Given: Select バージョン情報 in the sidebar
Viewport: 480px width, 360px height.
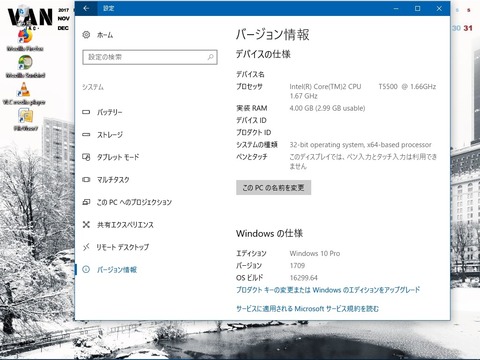Looking at the screenshot, I should click(x=117, y=270).
